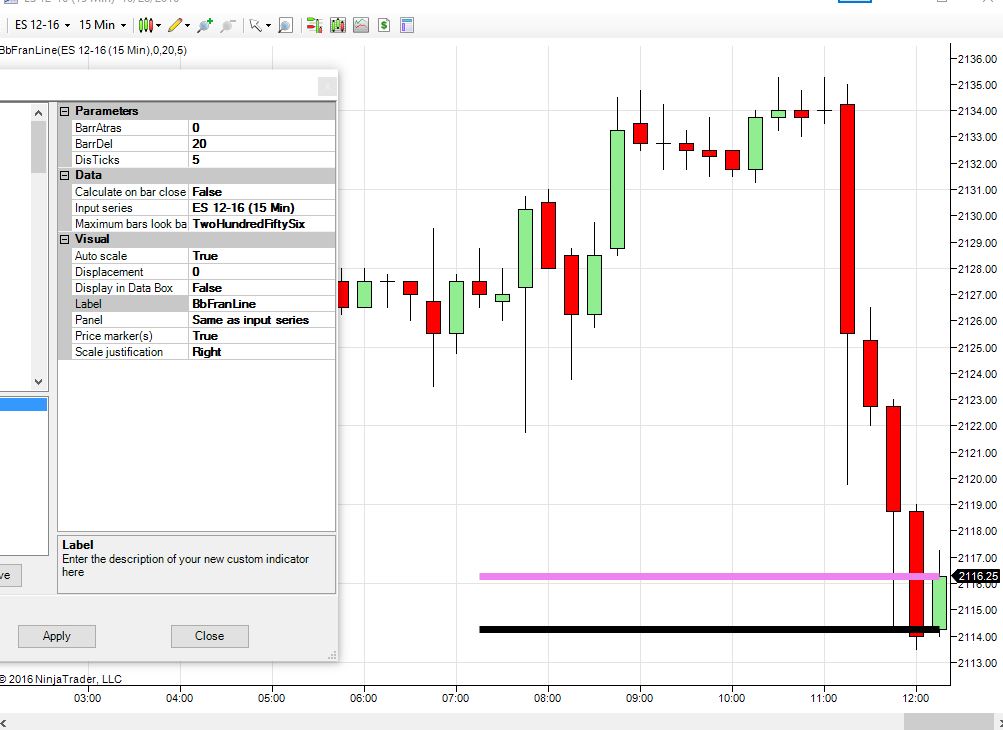Viewport: 1003px width, 730px height.
Task: Click the BbFranLine indicator chart label
Action: [x=93, y=50]
